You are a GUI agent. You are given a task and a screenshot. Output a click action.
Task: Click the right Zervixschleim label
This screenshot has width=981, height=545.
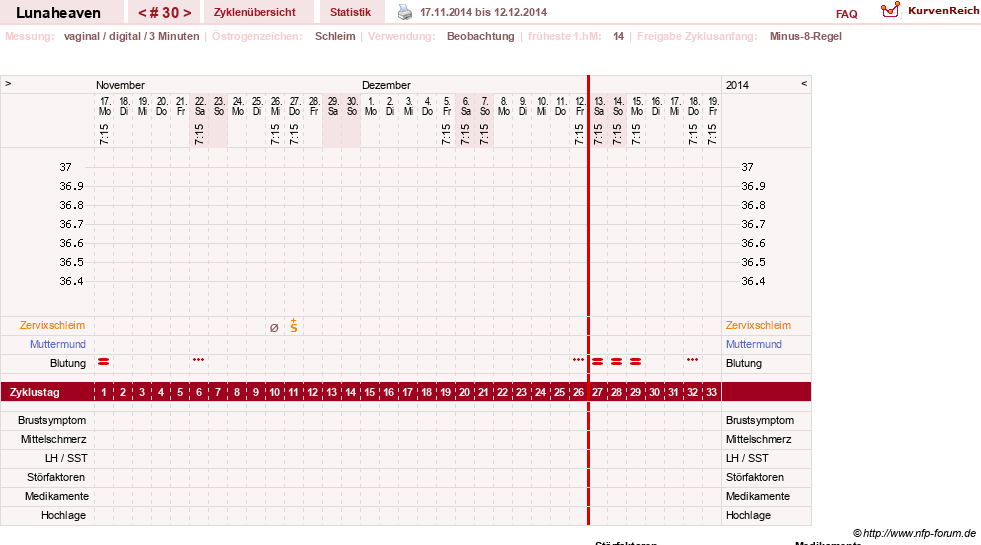(x=758, y=325)
